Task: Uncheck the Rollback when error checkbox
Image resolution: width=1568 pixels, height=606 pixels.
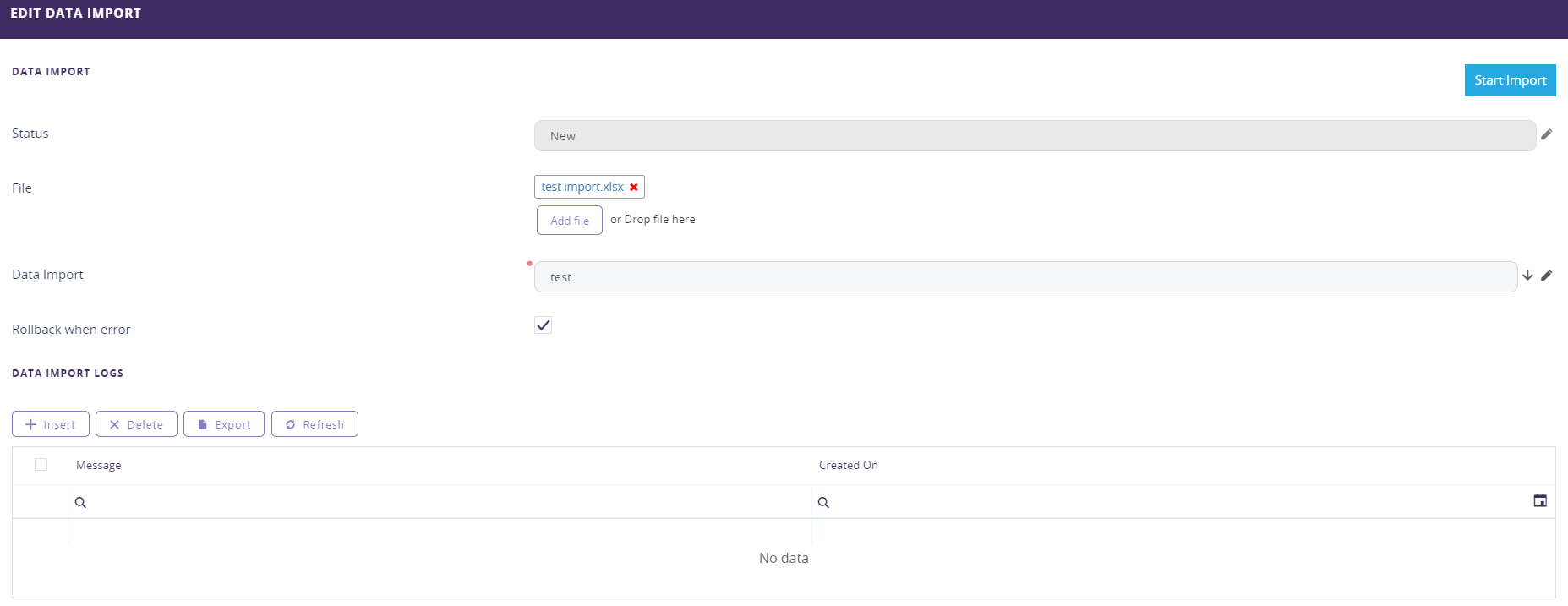Action: (x=543, y=325)
